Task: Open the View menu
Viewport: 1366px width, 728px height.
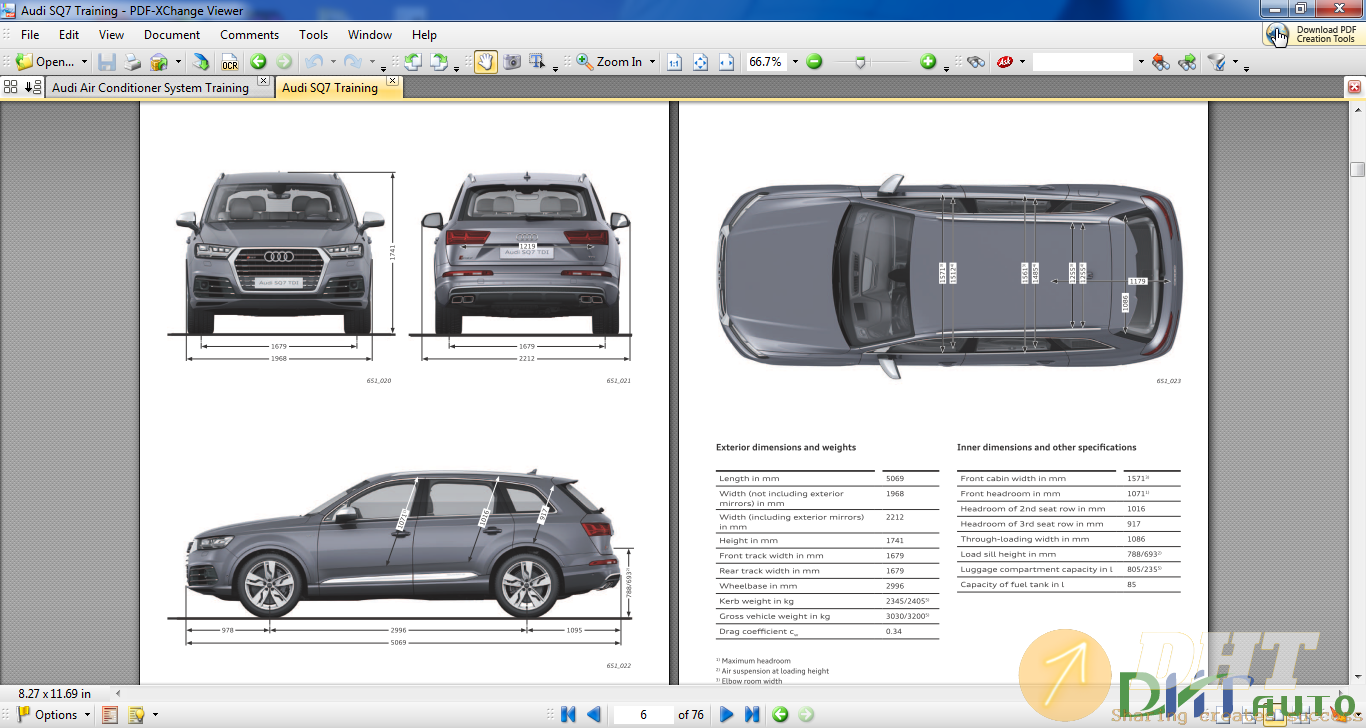Action: 111,34
